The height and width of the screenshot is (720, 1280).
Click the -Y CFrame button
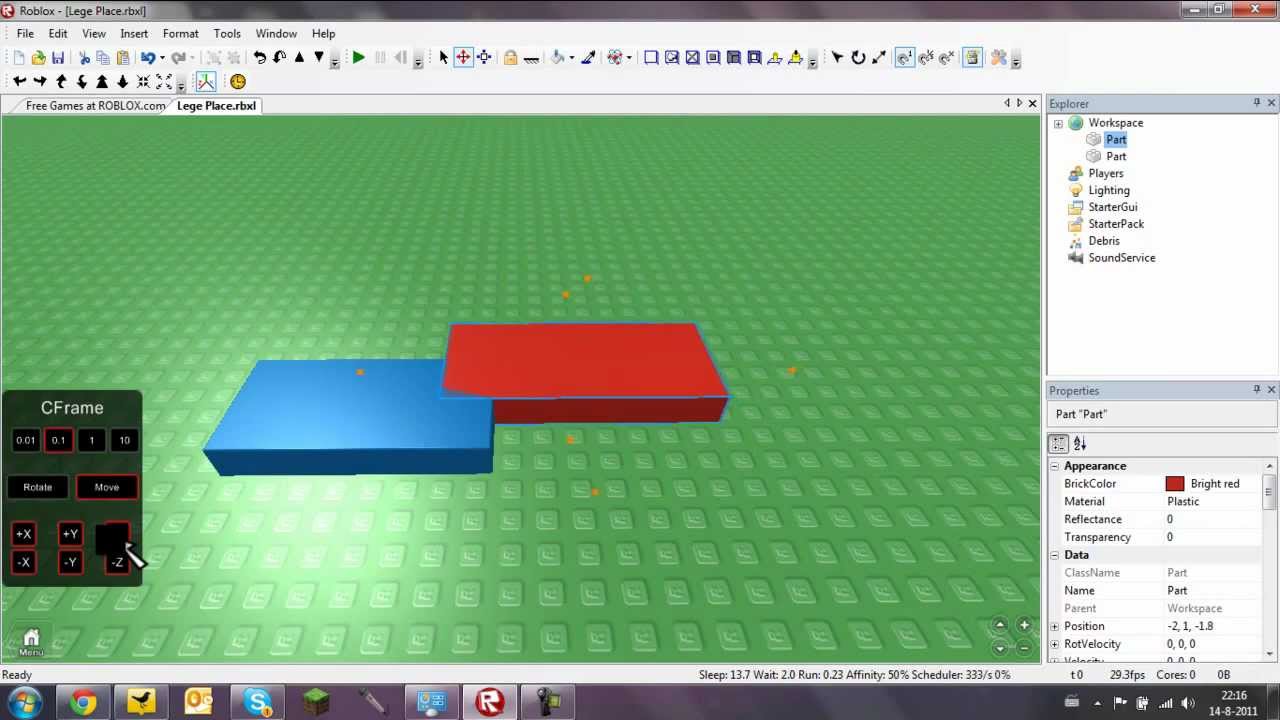[x=70, y=563]
